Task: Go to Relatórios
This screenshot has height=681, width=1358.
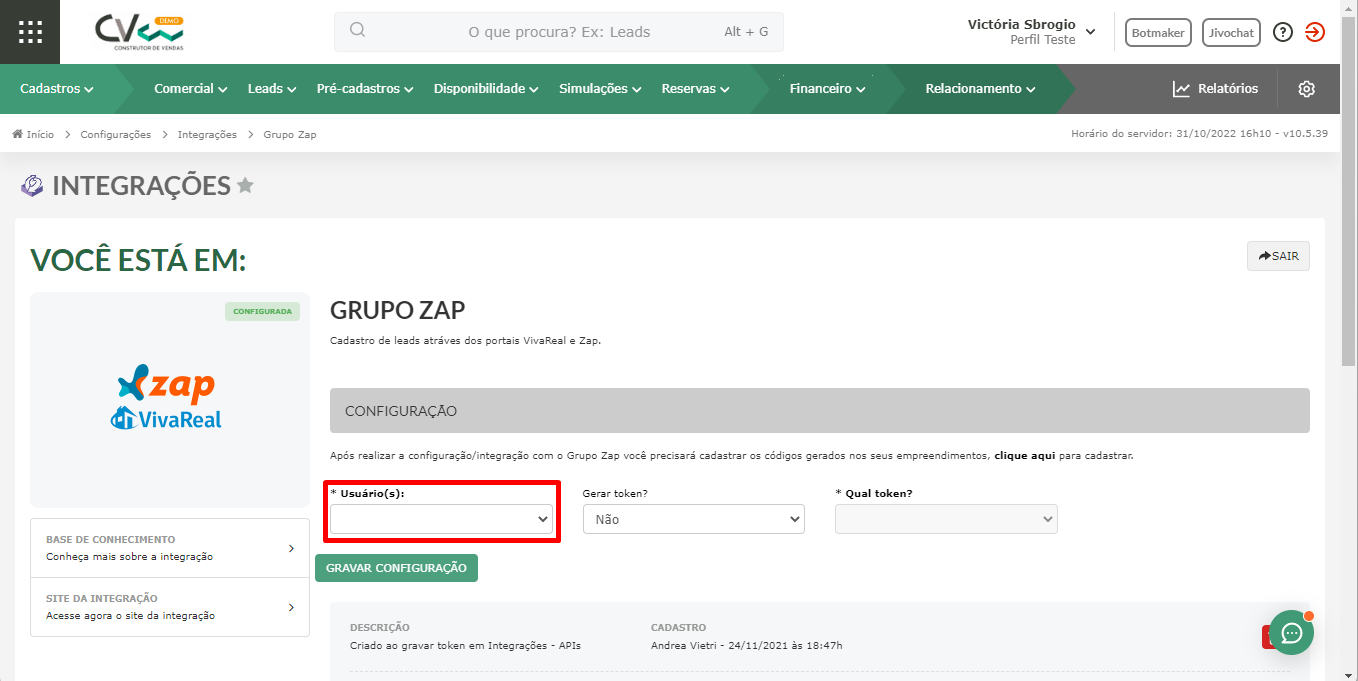Action: pos(1216,89)
